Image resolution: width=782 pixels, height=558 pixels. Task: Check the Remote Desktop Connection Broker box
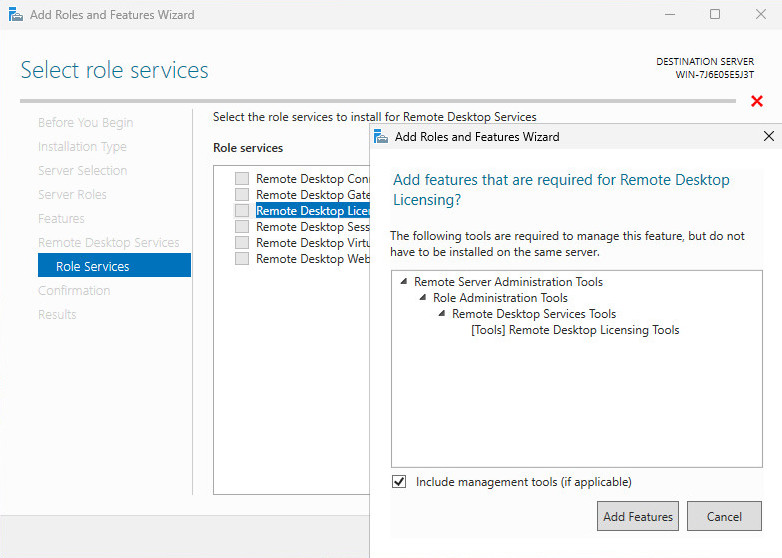242,179
